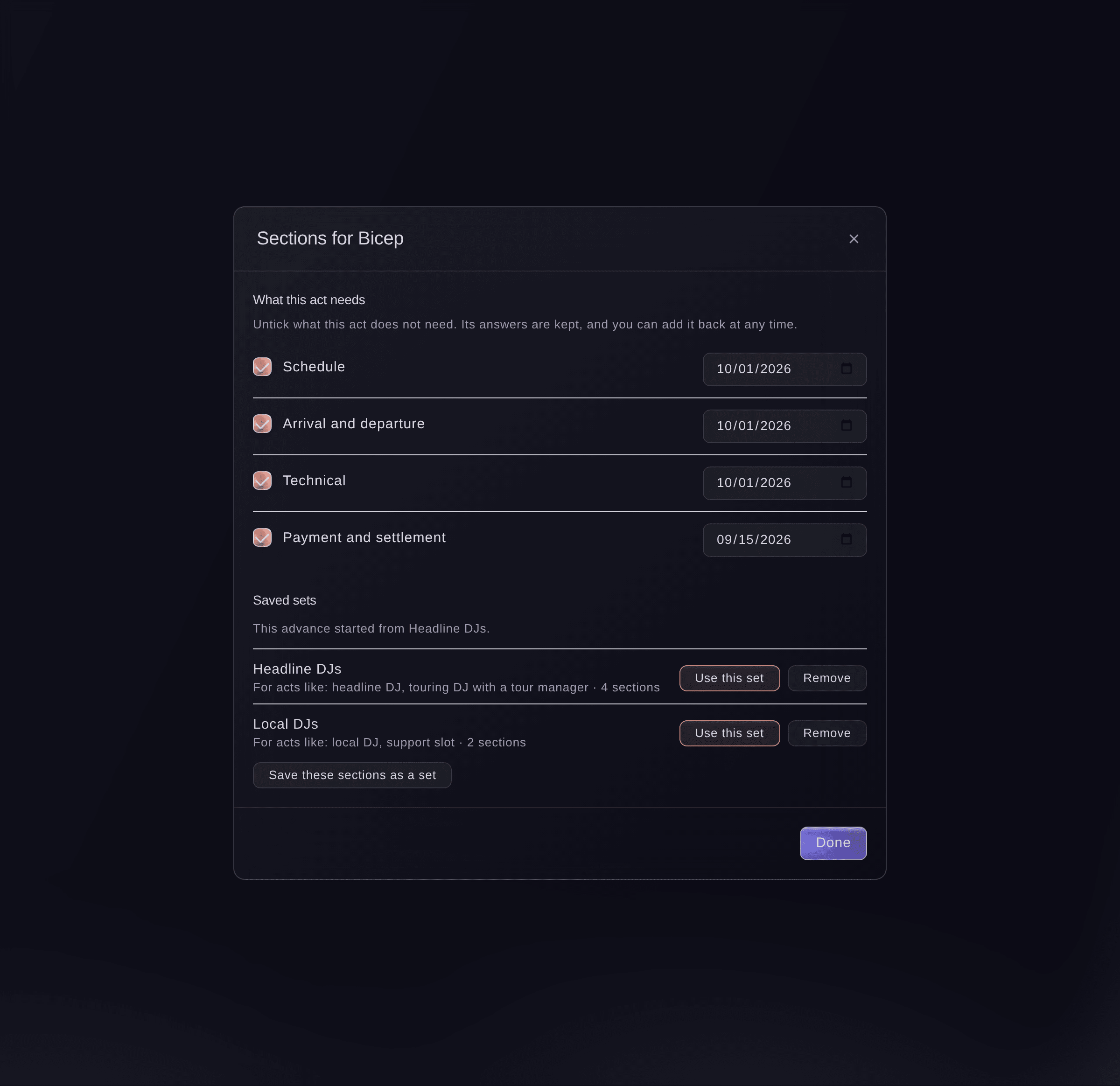Image resolution: width=1120 pixels, height=1086 pixels.
Task: Open calendar picker for Payment and settlement
Action: tap(846, 539)
